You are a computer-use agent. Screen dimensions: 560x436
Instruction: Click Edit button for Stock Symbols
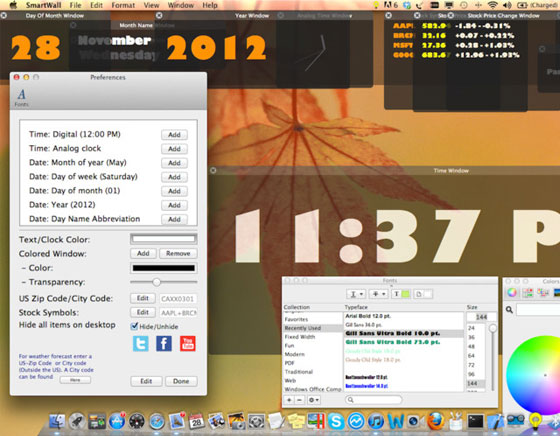142,312
